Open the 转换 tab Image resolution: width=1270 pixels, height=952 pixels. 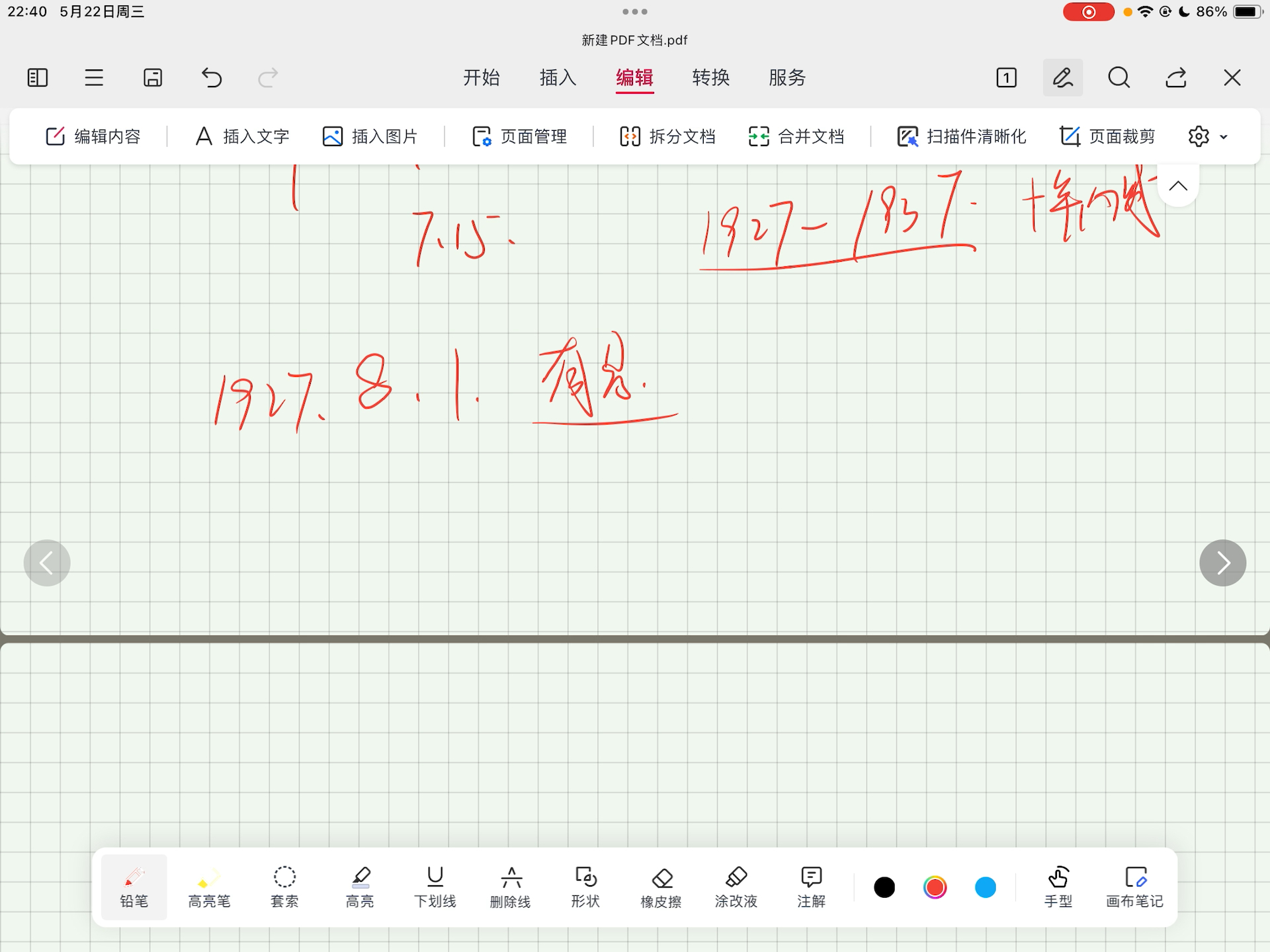point(711,78)
